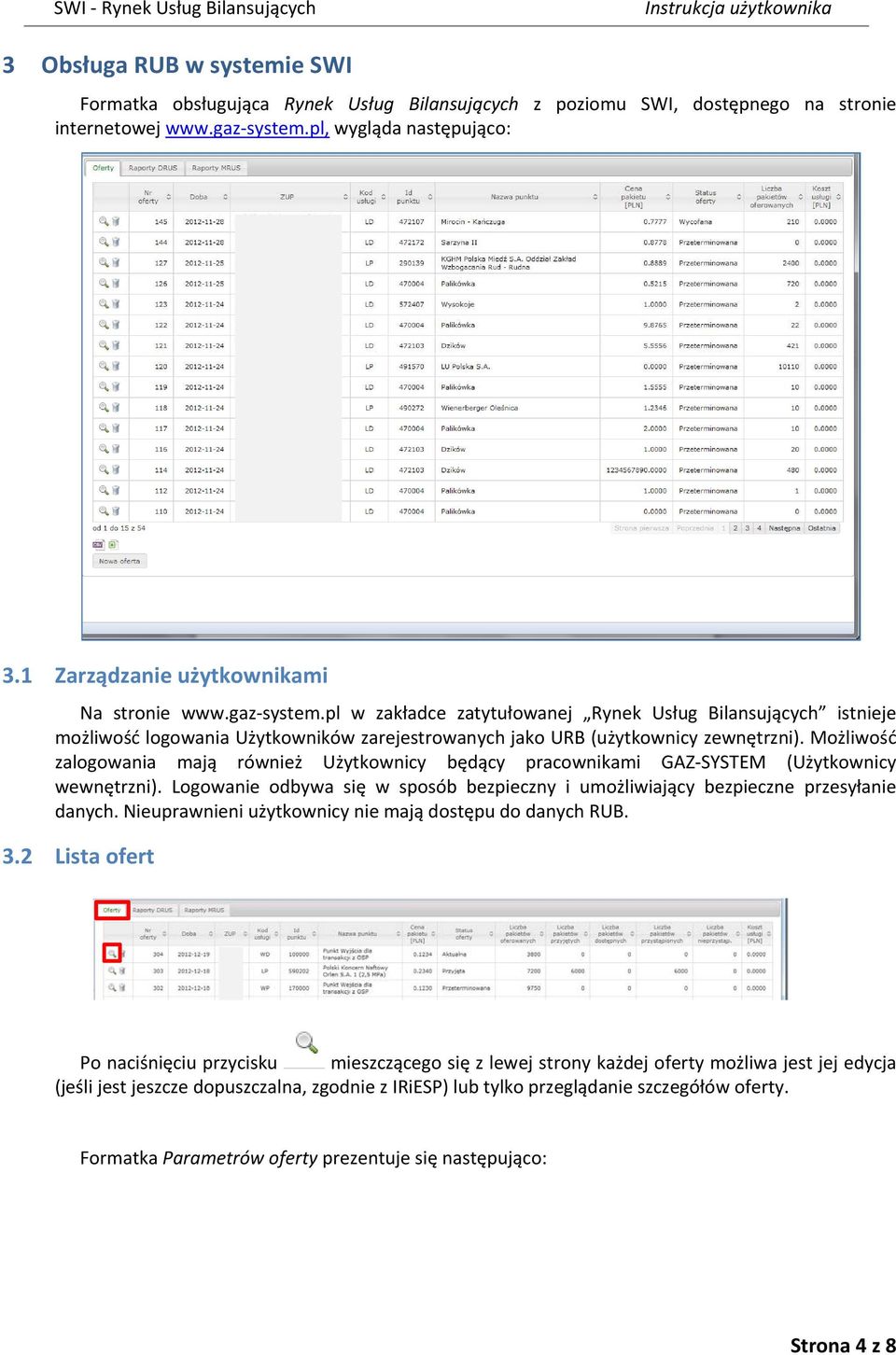
Task: Sort by Kod usługi column arrows
Action: pos(384,197)
